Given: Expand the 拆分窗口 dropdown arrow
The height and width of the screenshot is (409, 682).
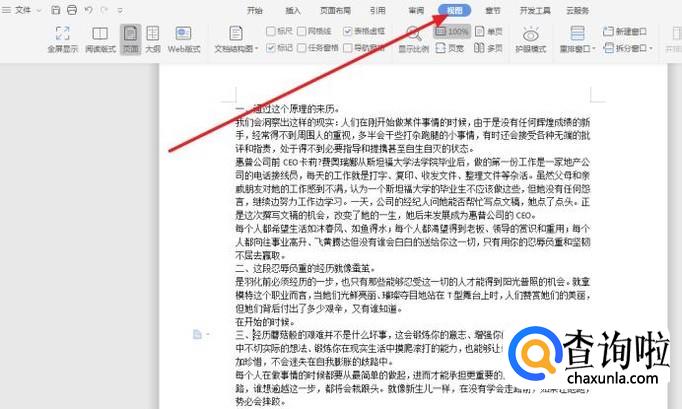Looking at the screenshot, I should (x=651, y=48).
